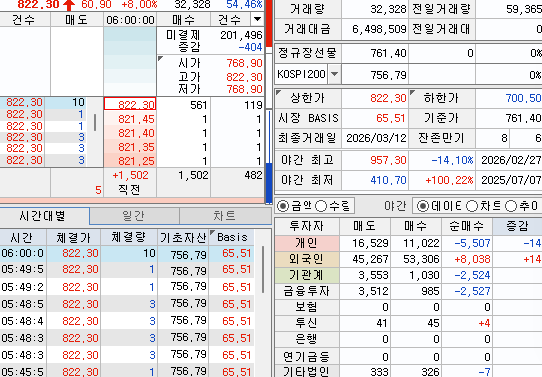This screenshot has width=542, height=377.
Task: Select the 05:45:5 trade row time
Action: pos(23,372)
